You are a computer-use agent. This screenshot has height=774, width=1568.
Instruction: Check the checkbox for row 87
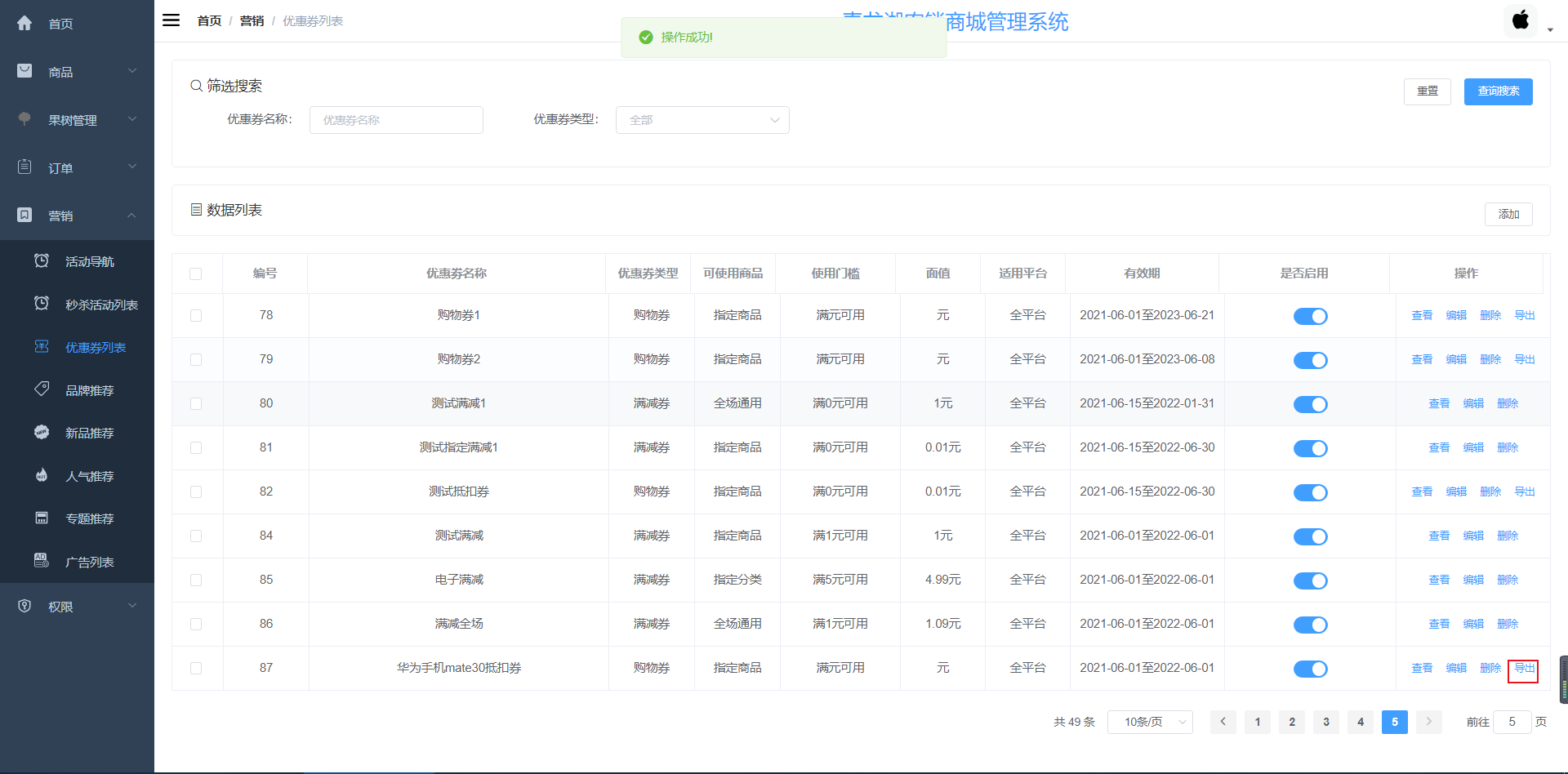coord(196,668)
